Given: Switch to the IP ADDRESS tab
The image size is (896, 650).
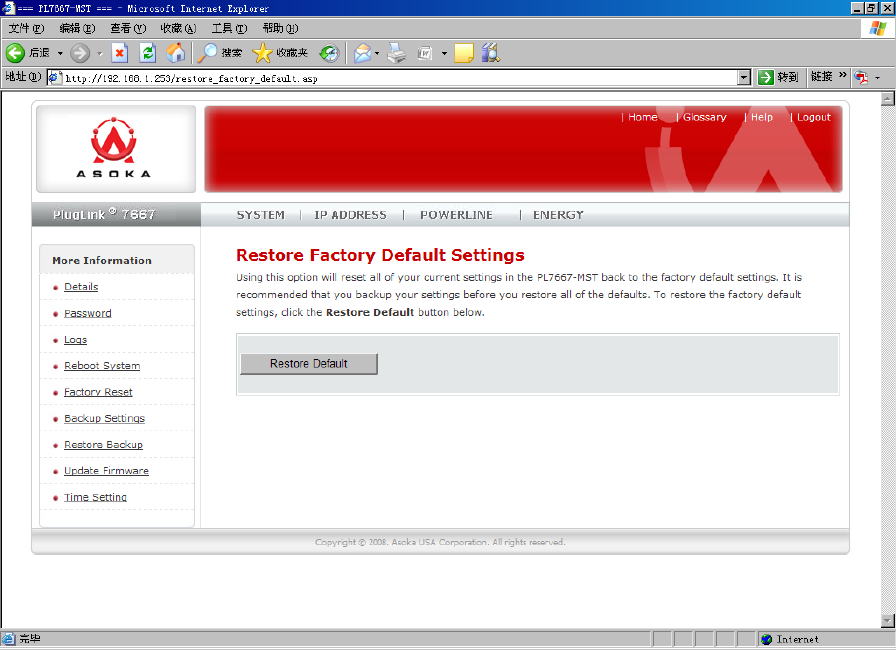Looking at the screenshot, I should (x=350, y=215).
